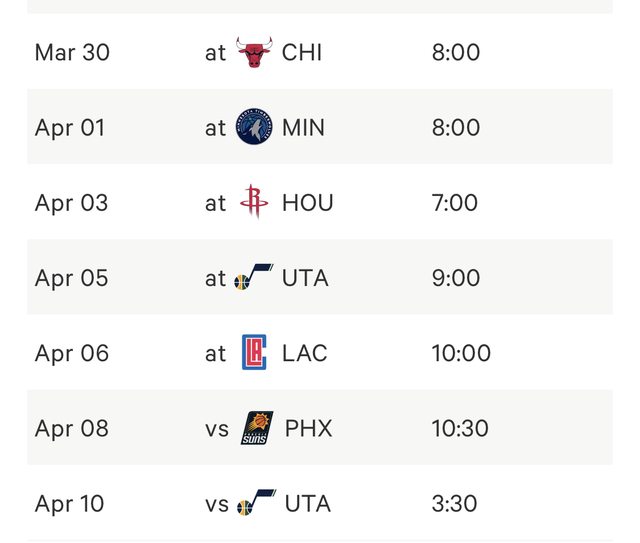Click the Phoenix Suns logo
This screenshot has width=640, height=543.
[x=257, y=428]
